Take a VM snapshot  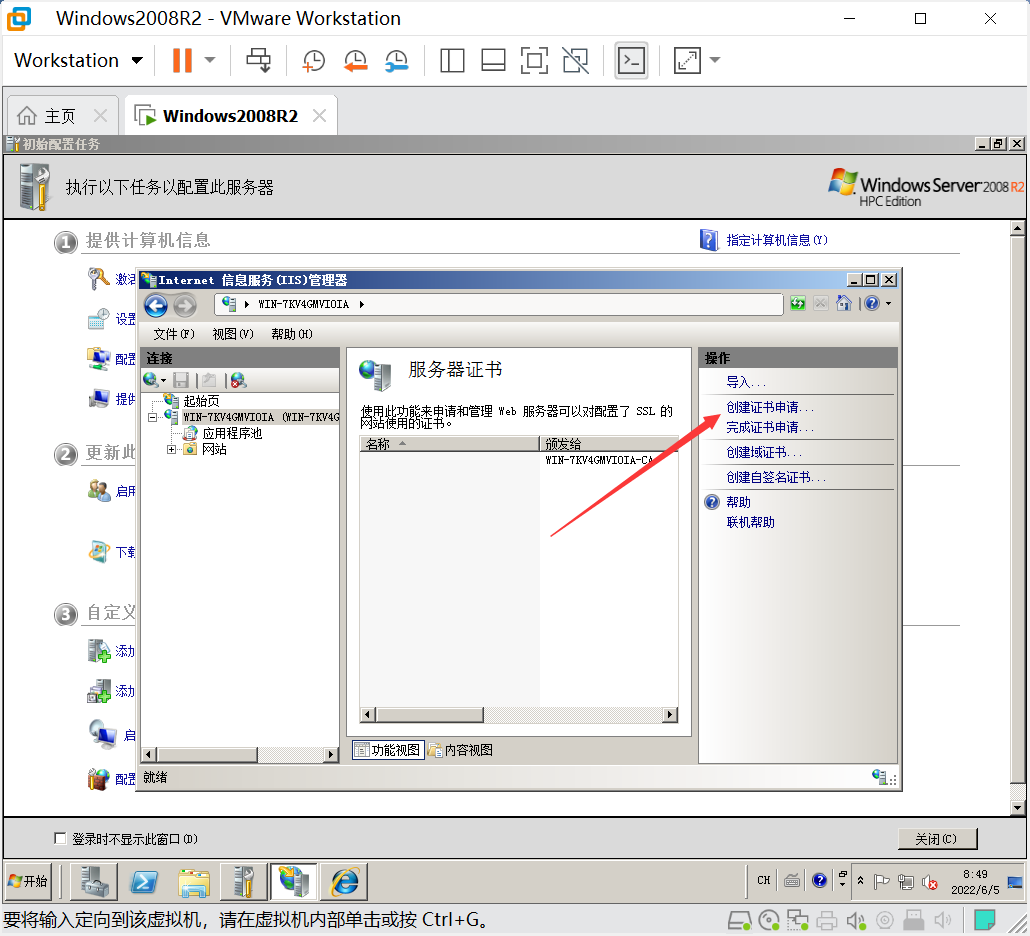pyautogui.click(x=313, y=60)
